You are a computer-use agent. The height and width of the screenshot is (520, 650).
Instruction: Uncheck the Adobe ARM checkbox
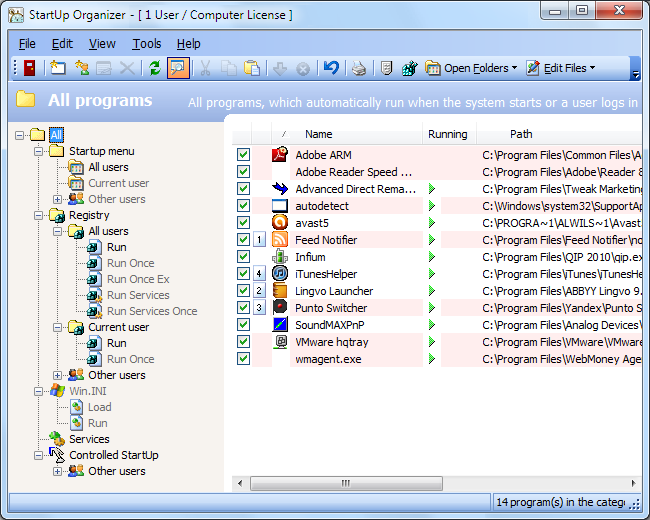tap(243, 155)
